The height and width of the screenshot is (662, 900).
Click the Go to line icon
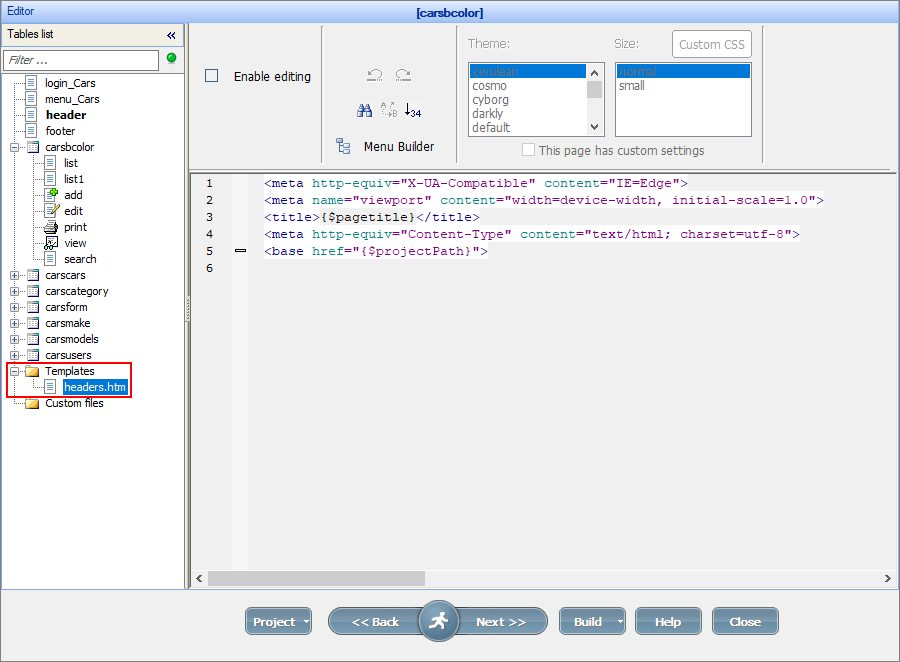tap(412, 111)
